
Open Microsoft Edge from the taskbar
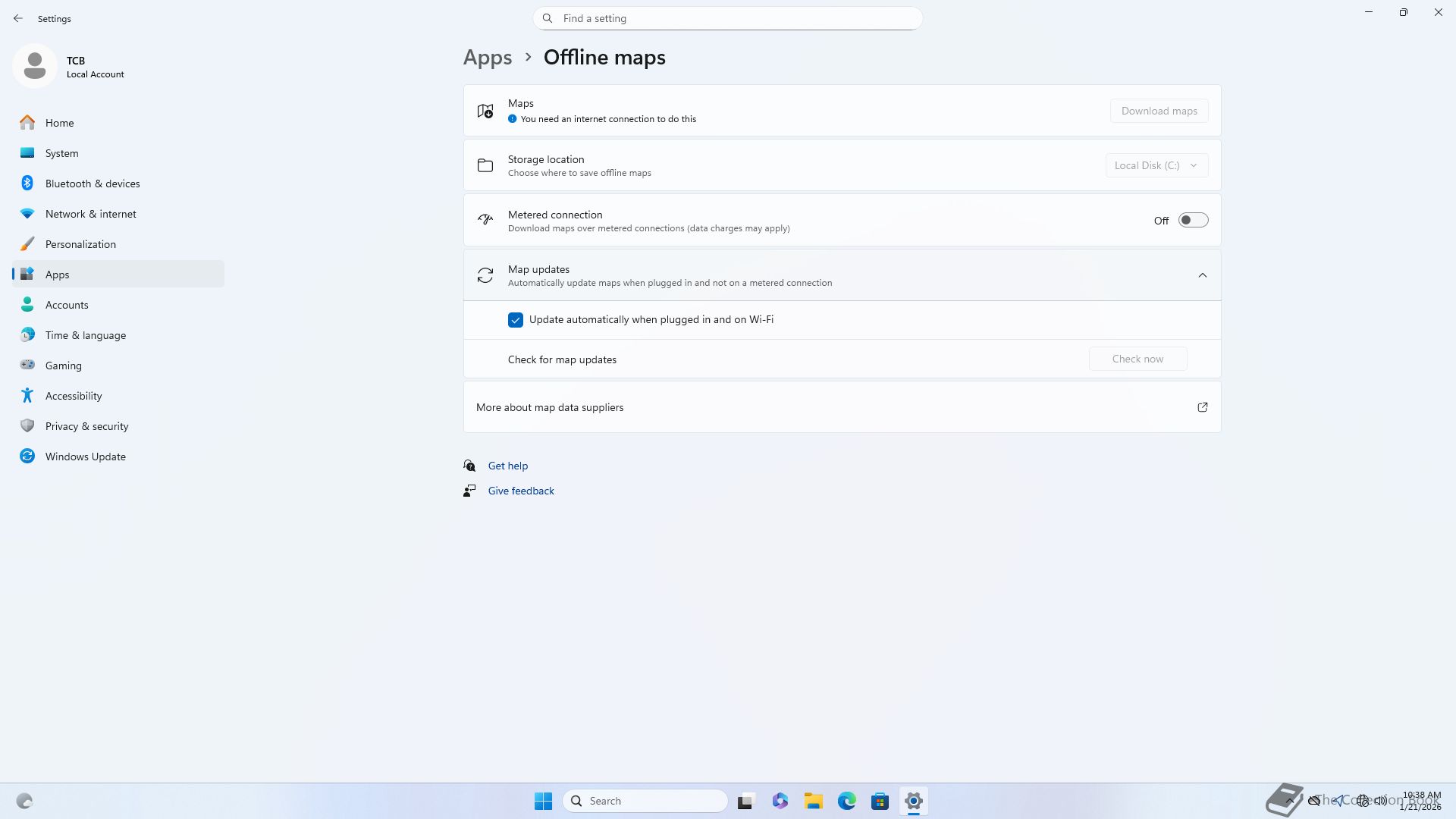[x=846, y=801]
